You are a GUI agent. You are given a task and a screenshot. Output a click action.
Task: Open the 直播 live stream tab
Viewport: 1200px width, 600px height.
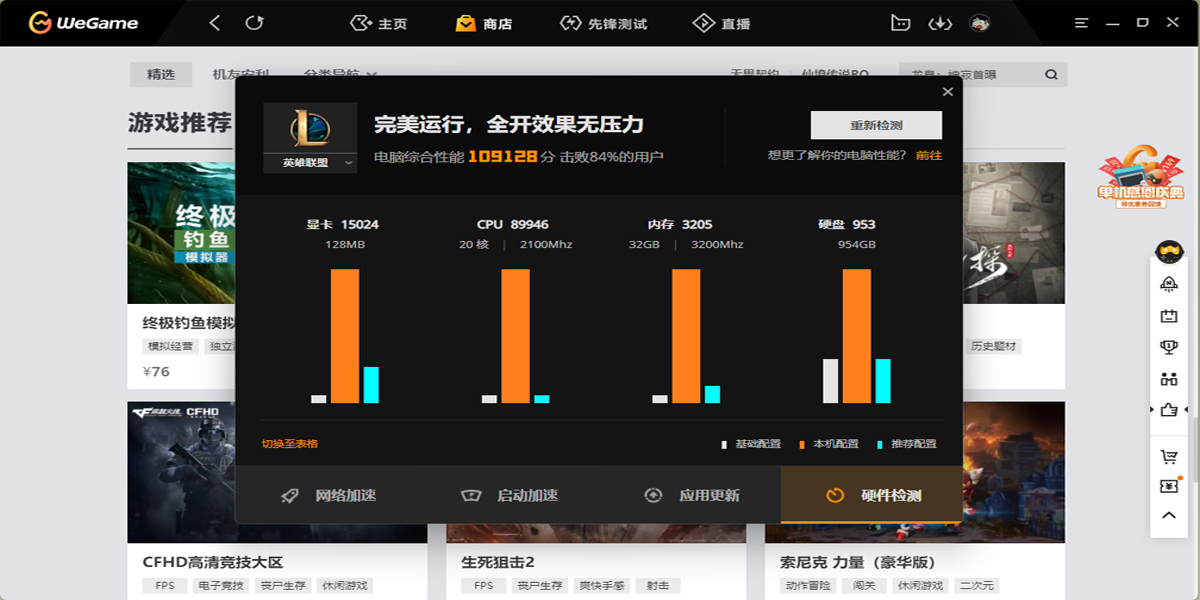point(721,23)
